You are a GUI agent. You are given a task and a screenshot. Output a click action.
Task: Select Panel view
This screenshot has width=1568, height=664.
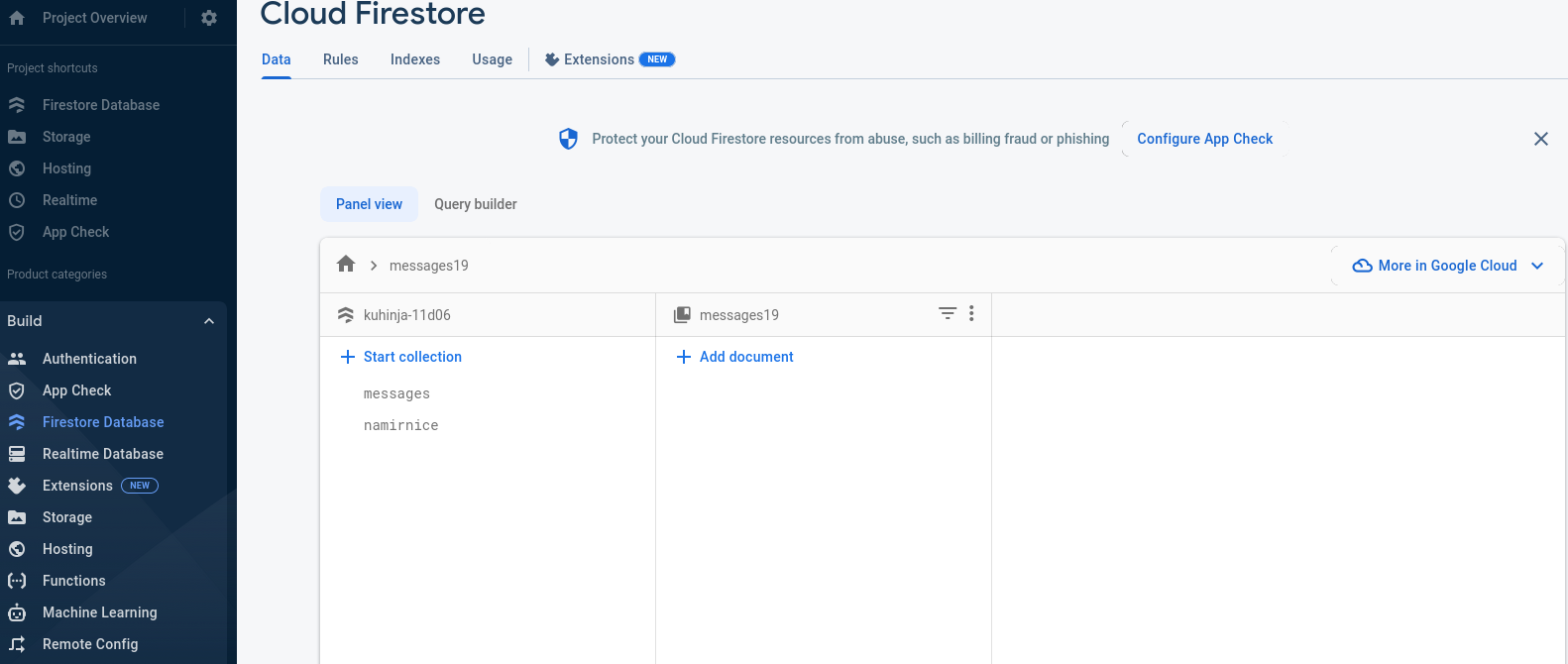(369, 204)
